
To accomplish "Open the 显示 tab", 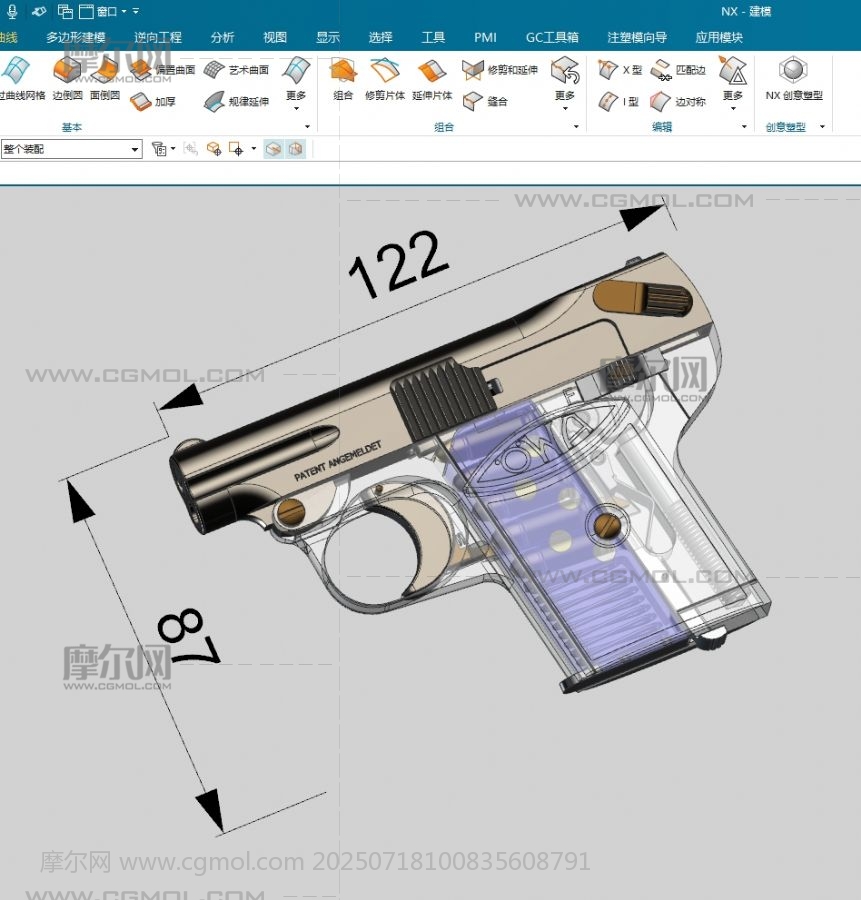I will click(328, 37).
